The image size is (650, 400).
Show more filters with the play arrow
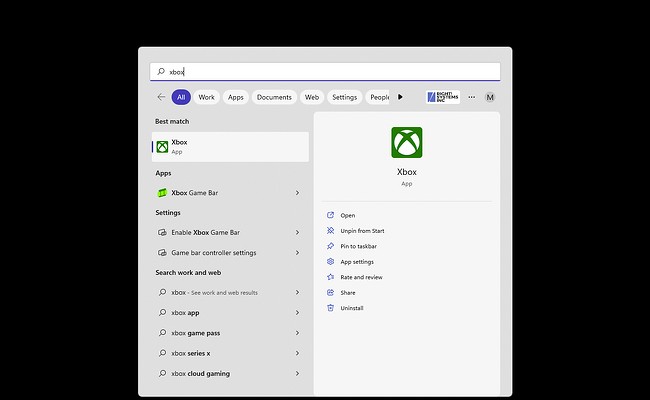(x=400, y=97)
